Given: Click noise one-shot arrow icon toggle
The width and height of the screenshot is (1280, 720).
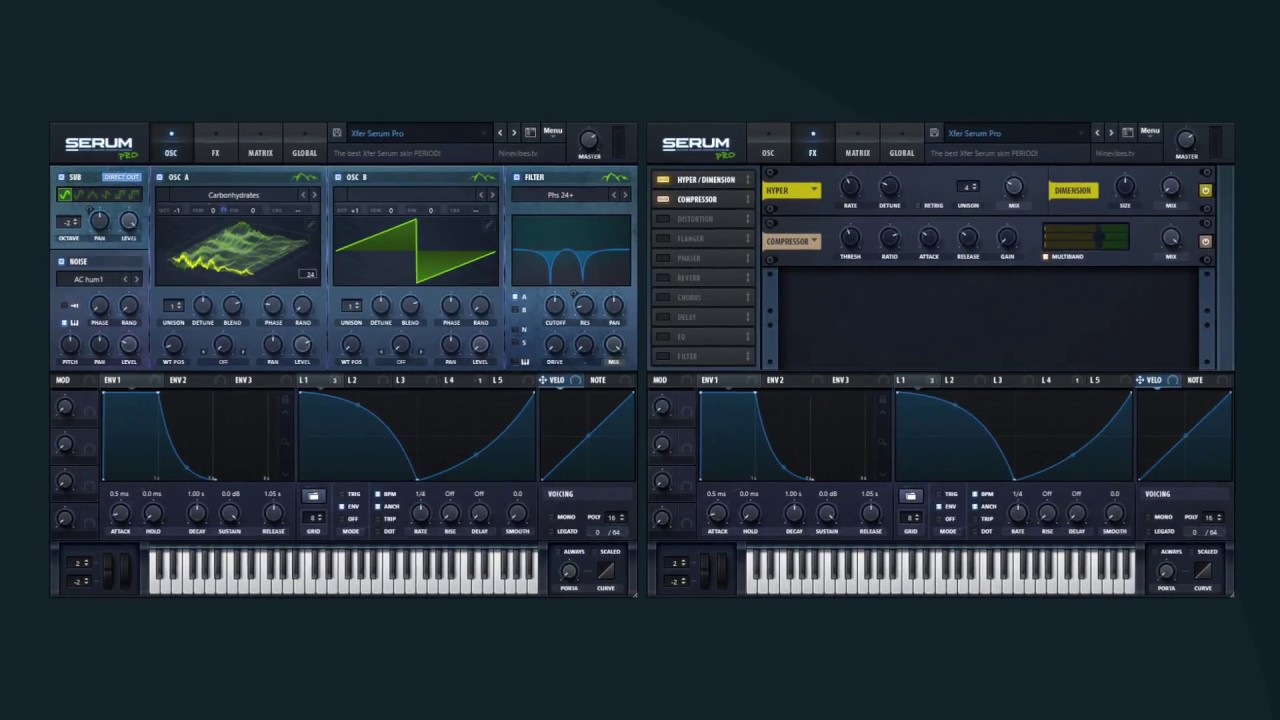Looking at the screenshot, I should pyautogui.click(x=65, y=305).
